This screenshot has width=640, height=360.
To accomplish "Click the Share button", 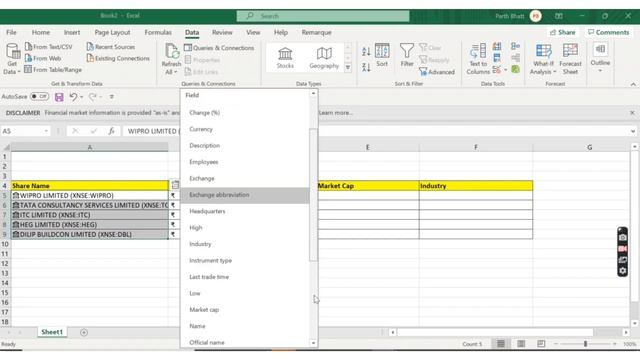I will coord(562,32).
